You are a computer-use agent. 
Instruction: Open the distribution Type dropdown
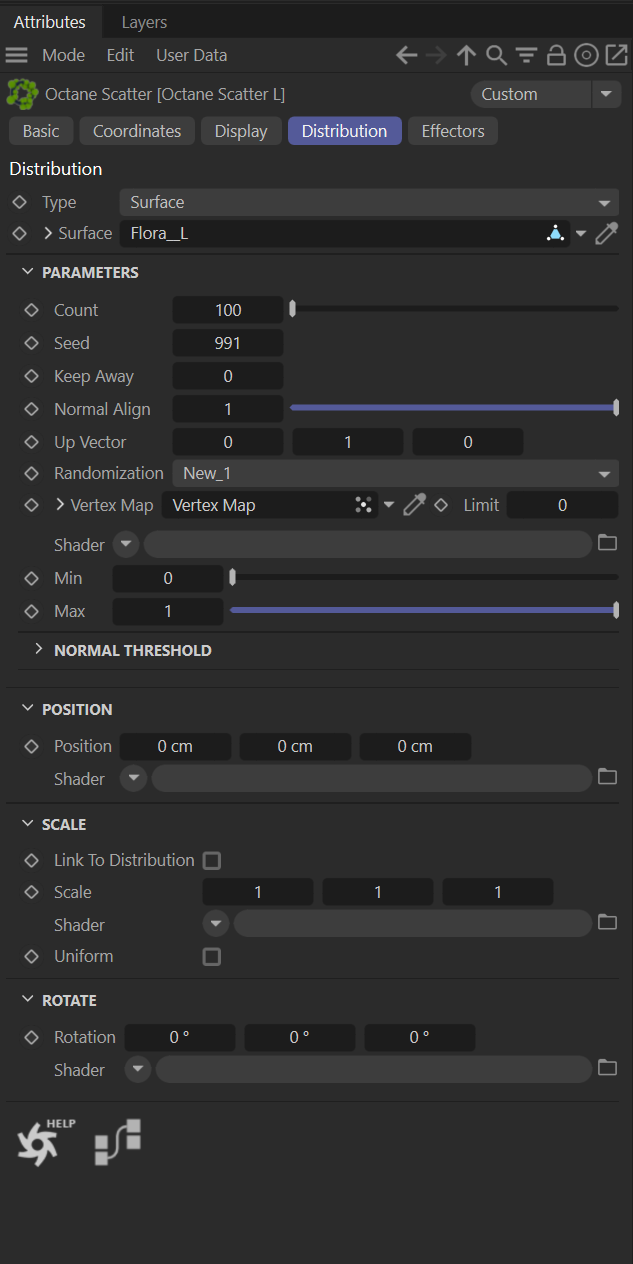tap(370, 202)
